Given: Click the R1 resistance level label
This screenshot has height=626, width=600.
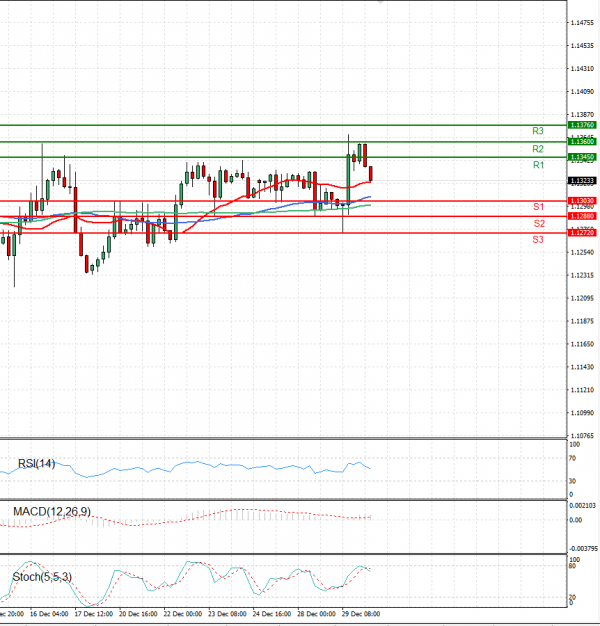Looking at the screenshot, I should tap(537, 164).
